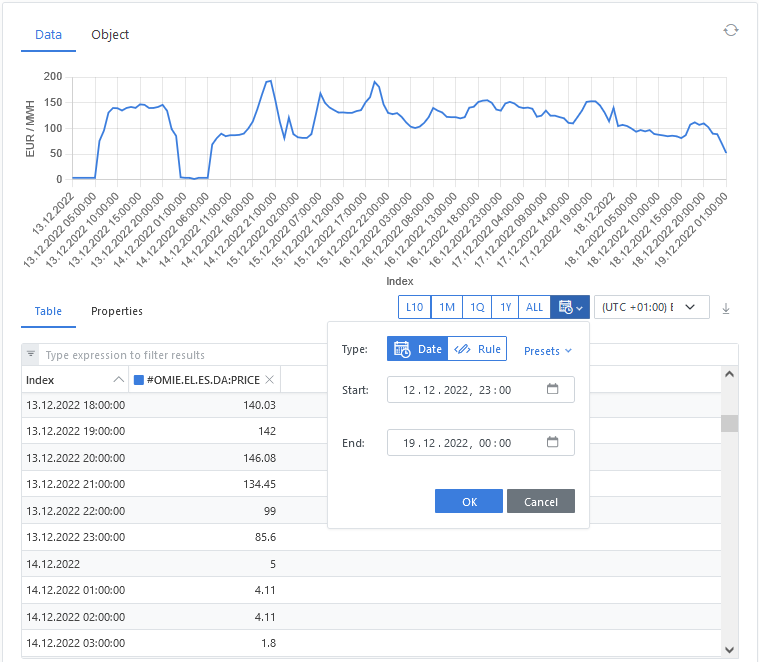Select the Rule type option
Screen dimensions: 759x662
[477, 349]
